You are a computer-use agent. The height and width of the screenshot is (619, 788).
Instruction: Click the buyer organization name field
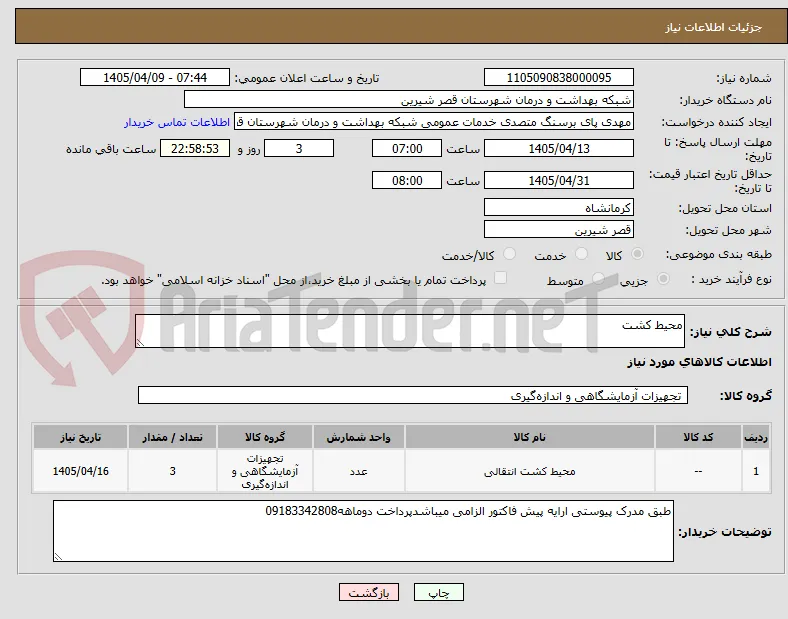pyautogui.click(x=409, y=99)
